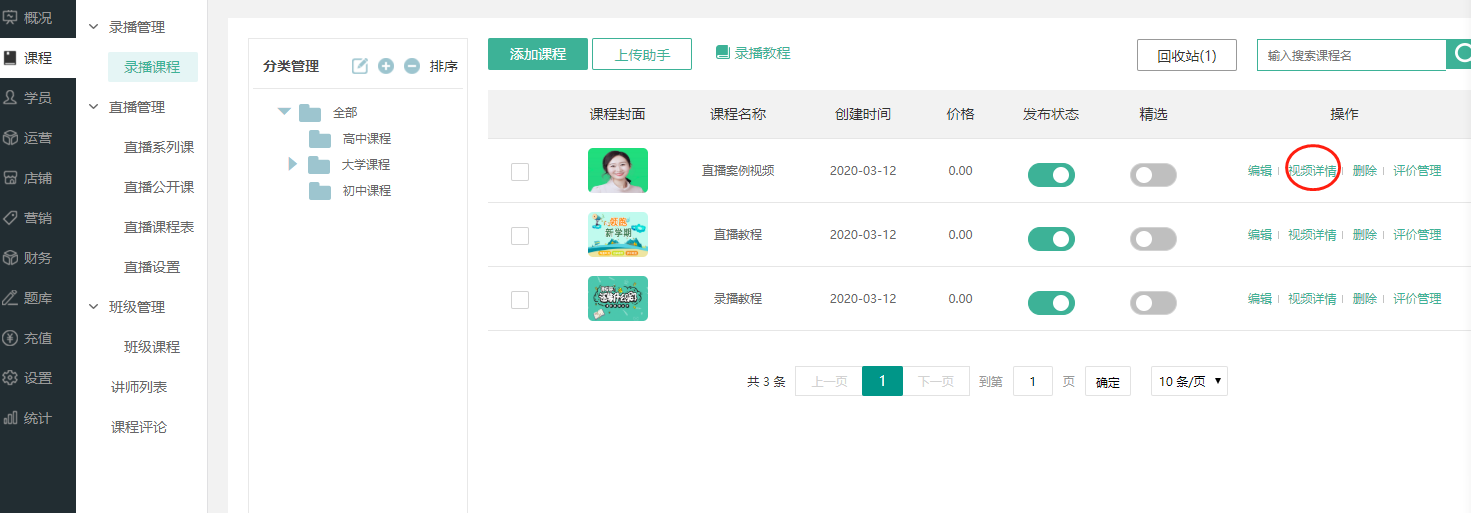The image size is (1471, 513).
Task: Enable 精选 toggle for 直播教程
Action: (1153, 239)
